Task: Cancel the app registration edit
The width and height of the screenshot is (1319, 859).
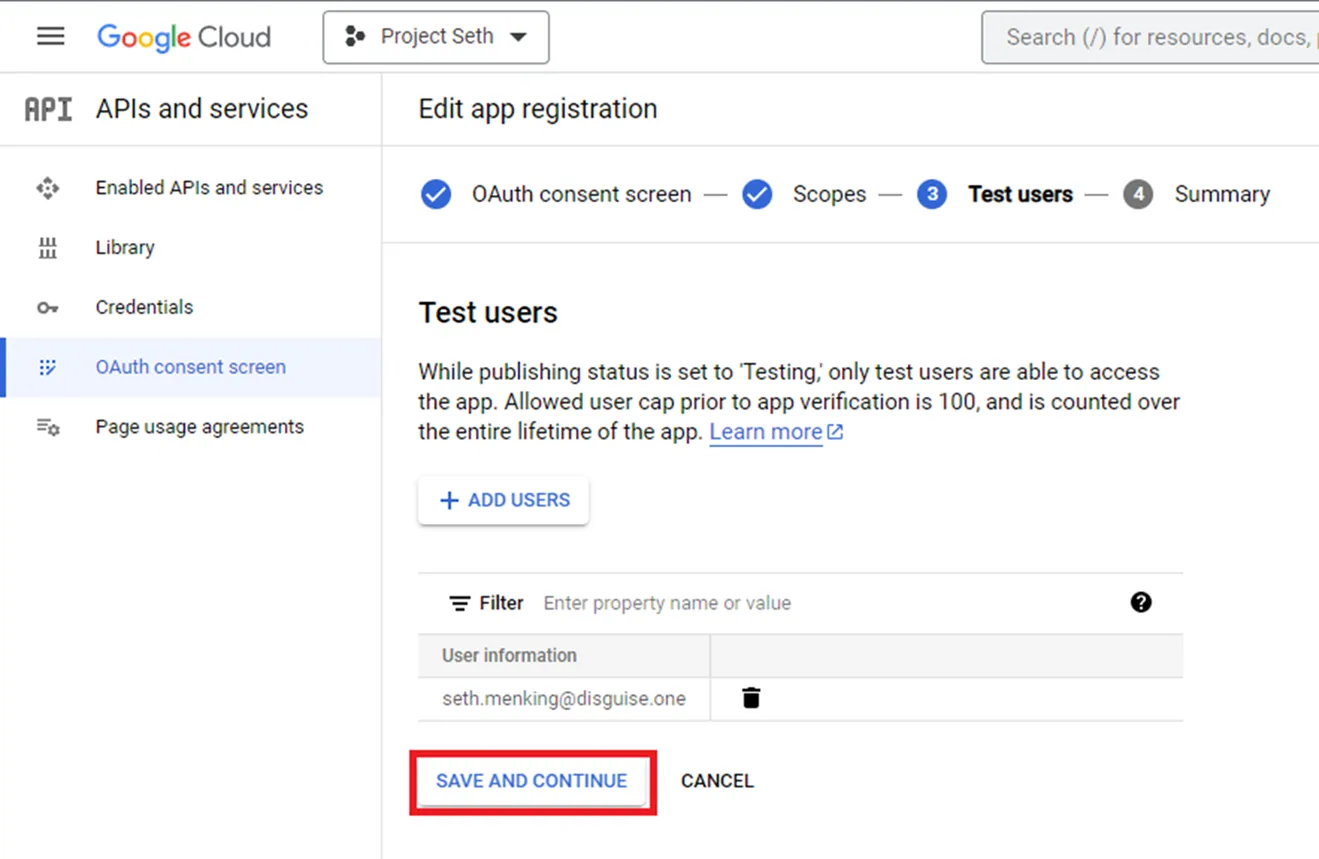Action: coord(716,781)
